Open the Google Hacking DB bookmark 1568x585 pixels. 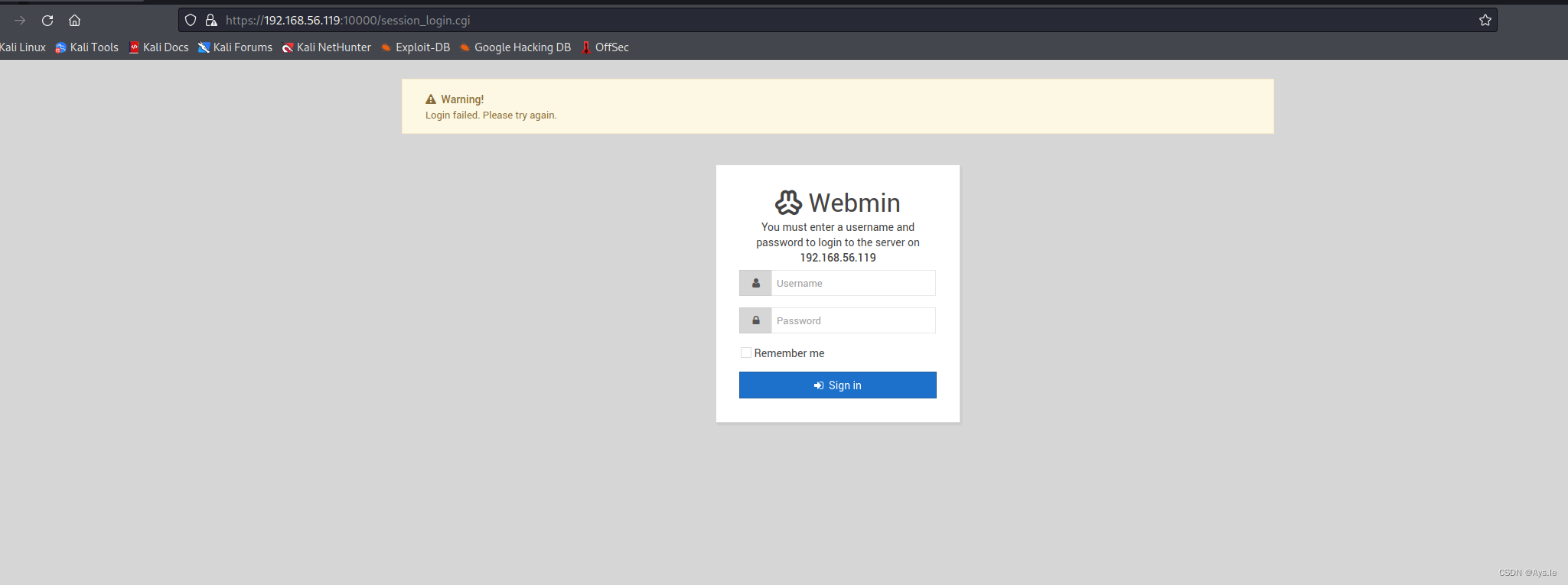pos(515,47)
